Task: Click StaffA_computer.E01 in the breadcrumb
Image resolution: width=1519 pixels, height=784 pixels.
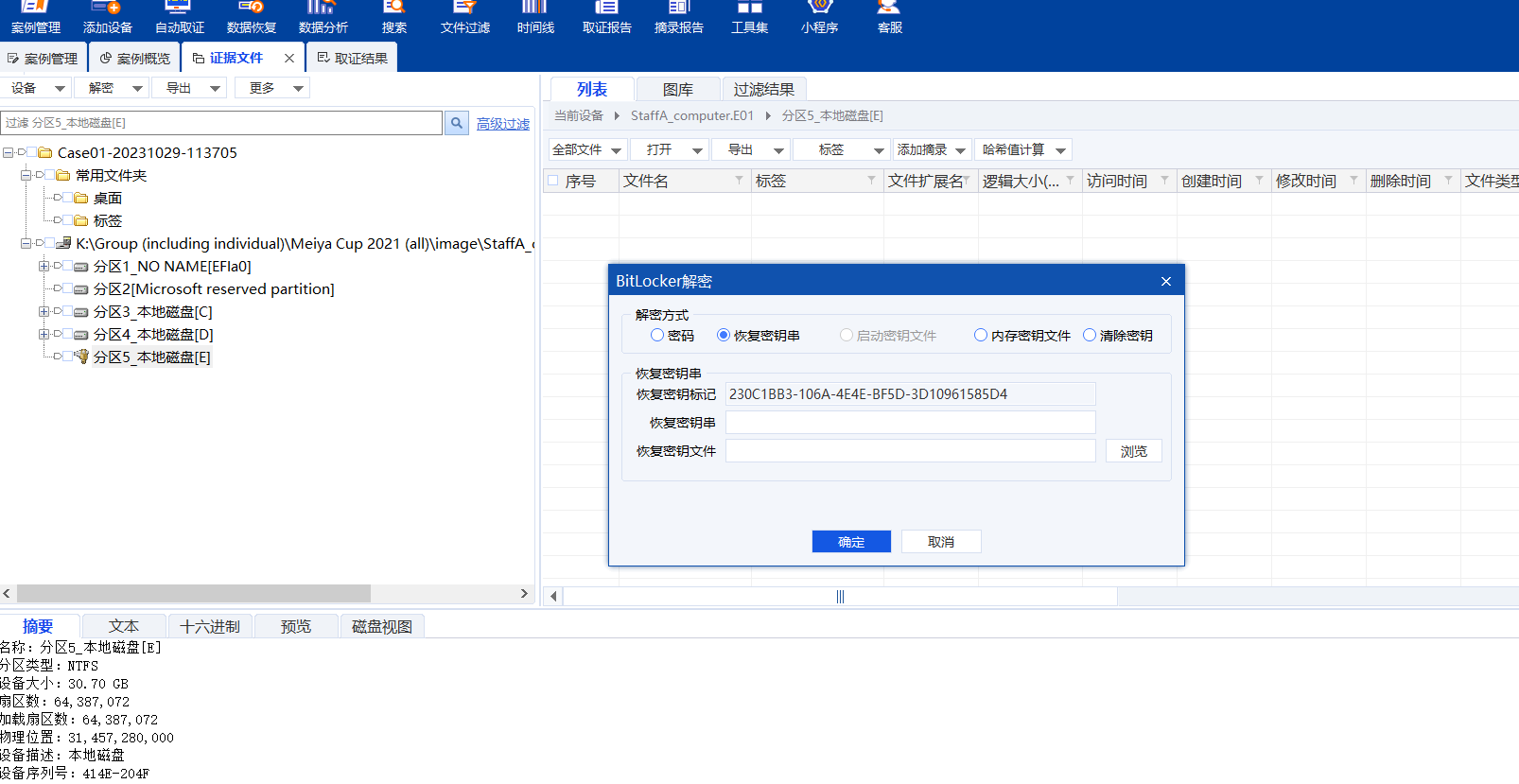Action: coord(692,115)
